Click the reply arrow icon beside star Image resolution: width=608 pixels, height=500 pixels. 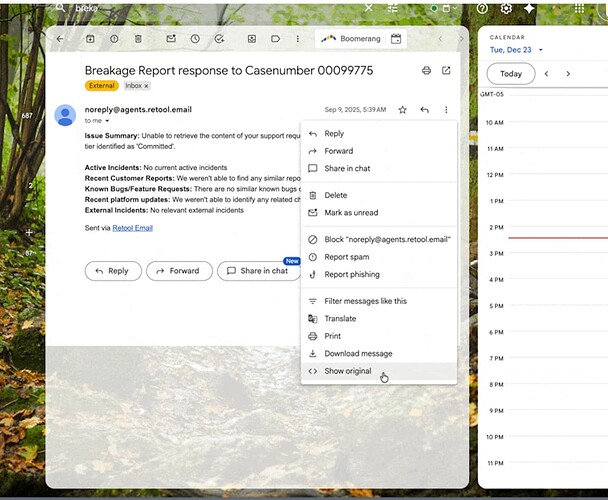coord(425,110)
